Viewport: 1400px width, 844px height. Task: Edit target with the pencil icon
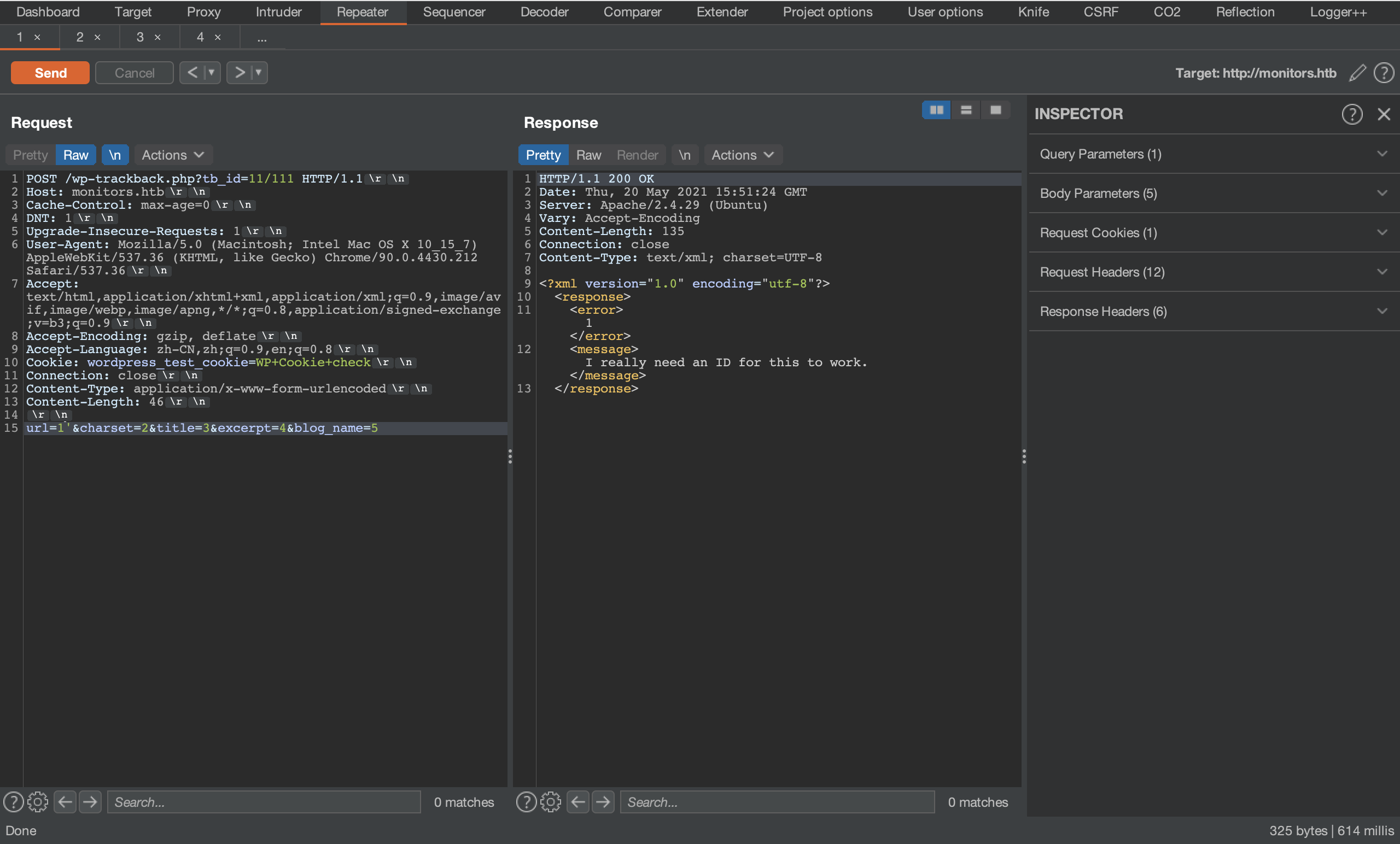tap(1357, 73)
